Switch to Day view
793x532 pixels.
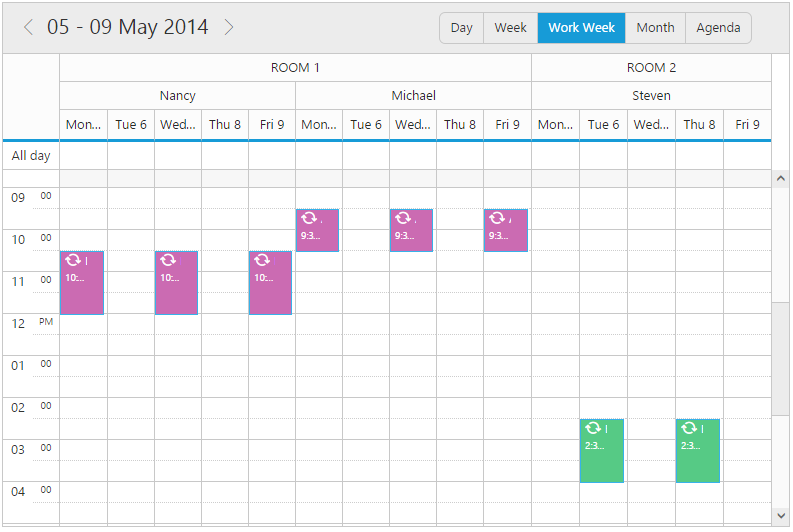tap(461, 28)
